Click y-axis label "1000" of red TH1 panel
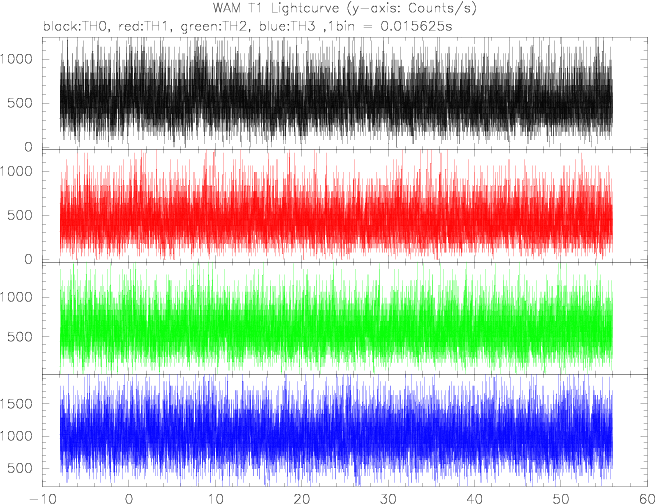Screen dimensions: 656x504 pyautogui.click(x=16, y=171)
